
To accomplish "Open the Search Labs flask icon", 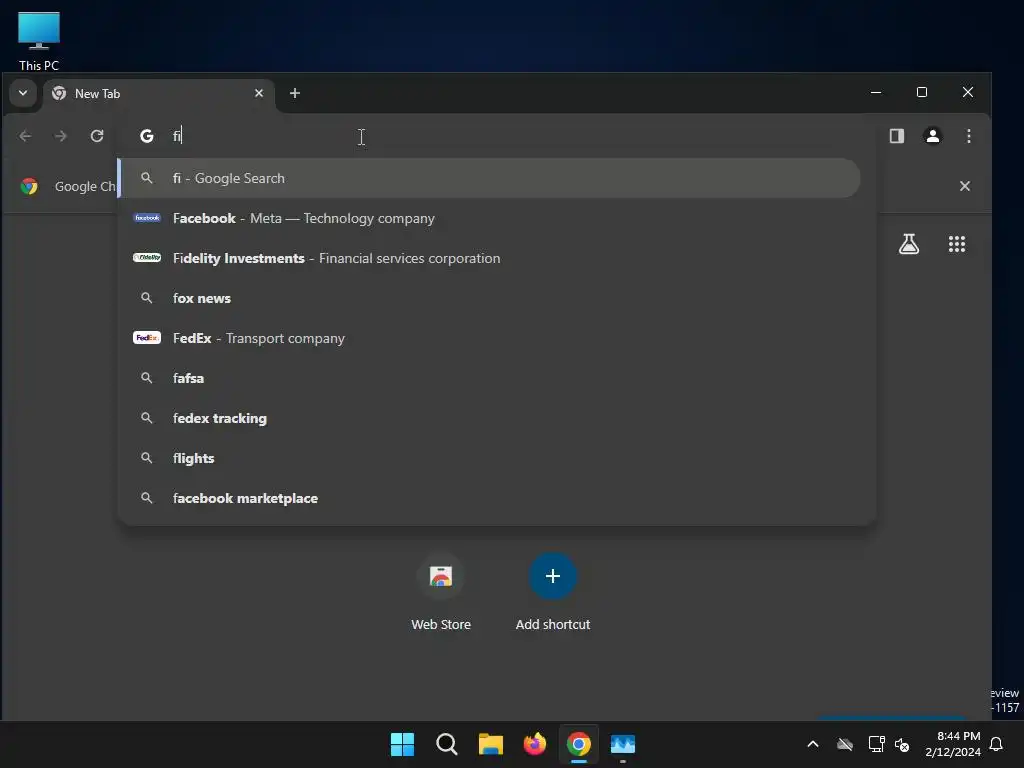I will pos(908,244).
